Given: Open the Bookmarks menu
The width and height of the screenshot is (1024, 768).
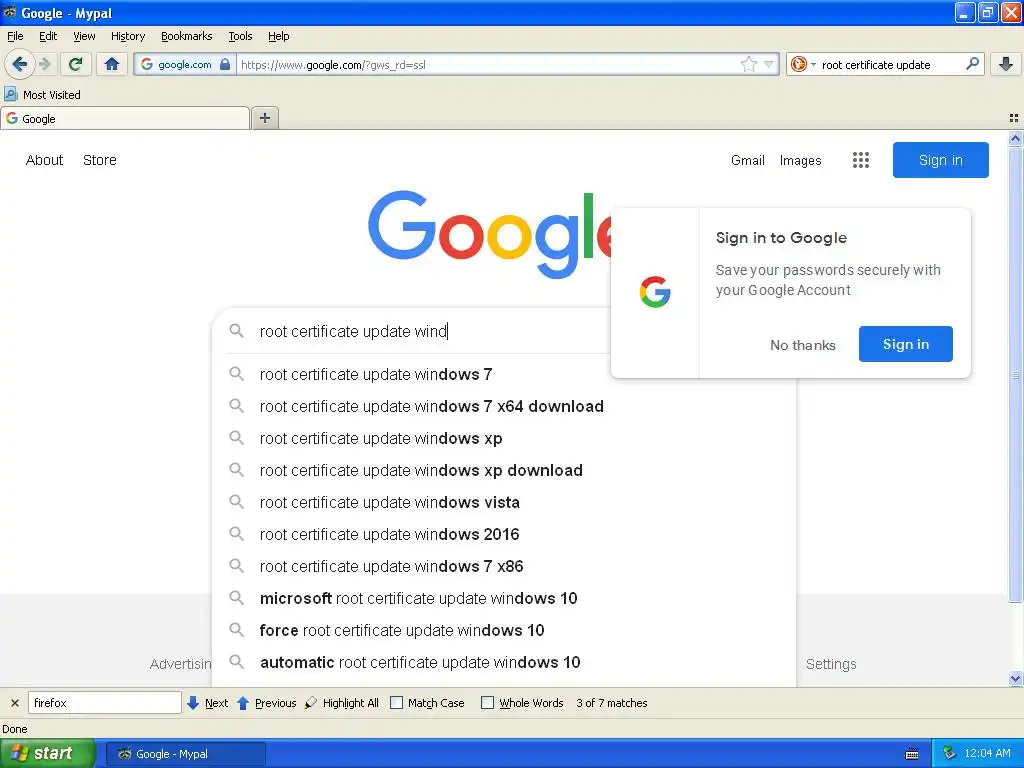Looking at the screenshot, I should click(x=186, y=36).
